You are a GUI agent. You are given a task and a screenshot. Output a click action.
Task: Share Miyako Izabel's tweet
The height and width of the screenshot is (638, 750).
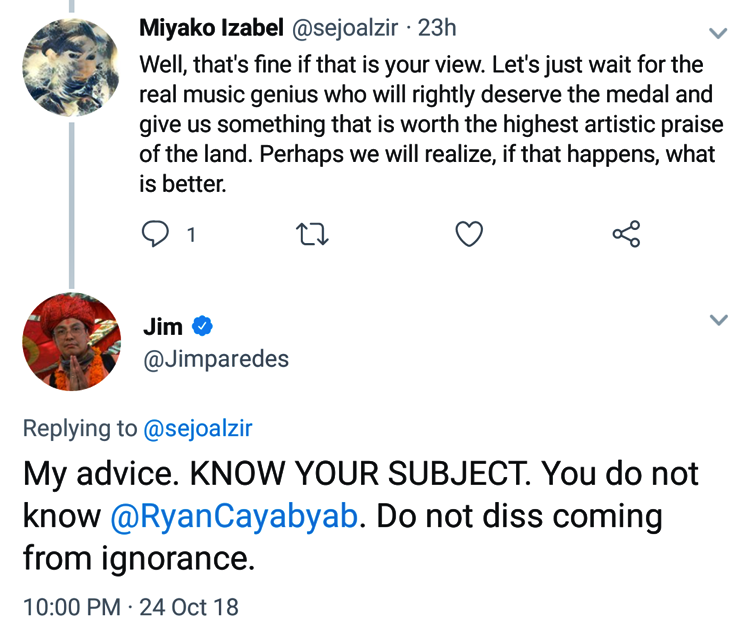[x=626, y=234]
